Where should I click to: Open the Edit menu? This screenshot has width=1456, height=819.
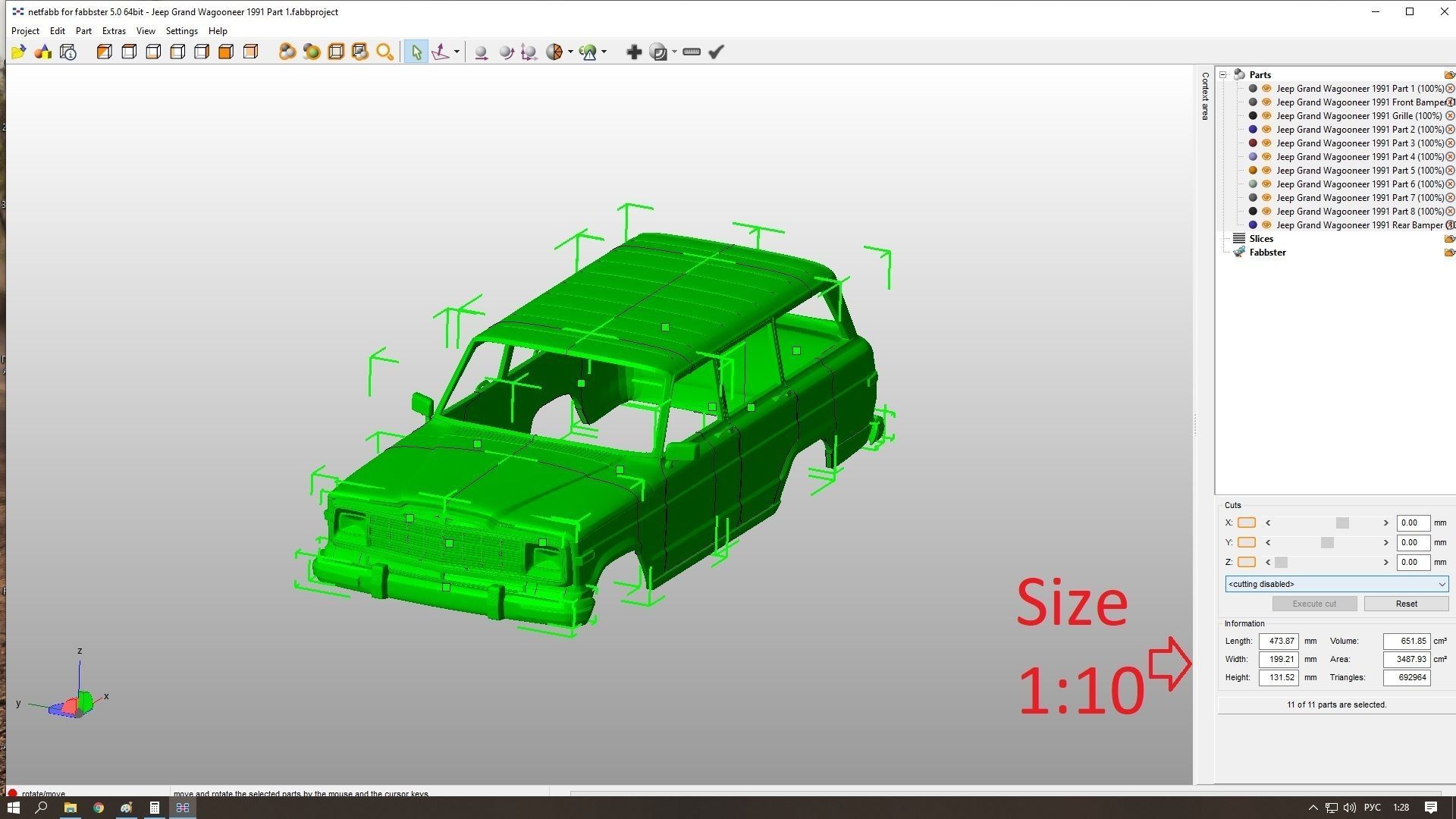click(x=58, y=31)
